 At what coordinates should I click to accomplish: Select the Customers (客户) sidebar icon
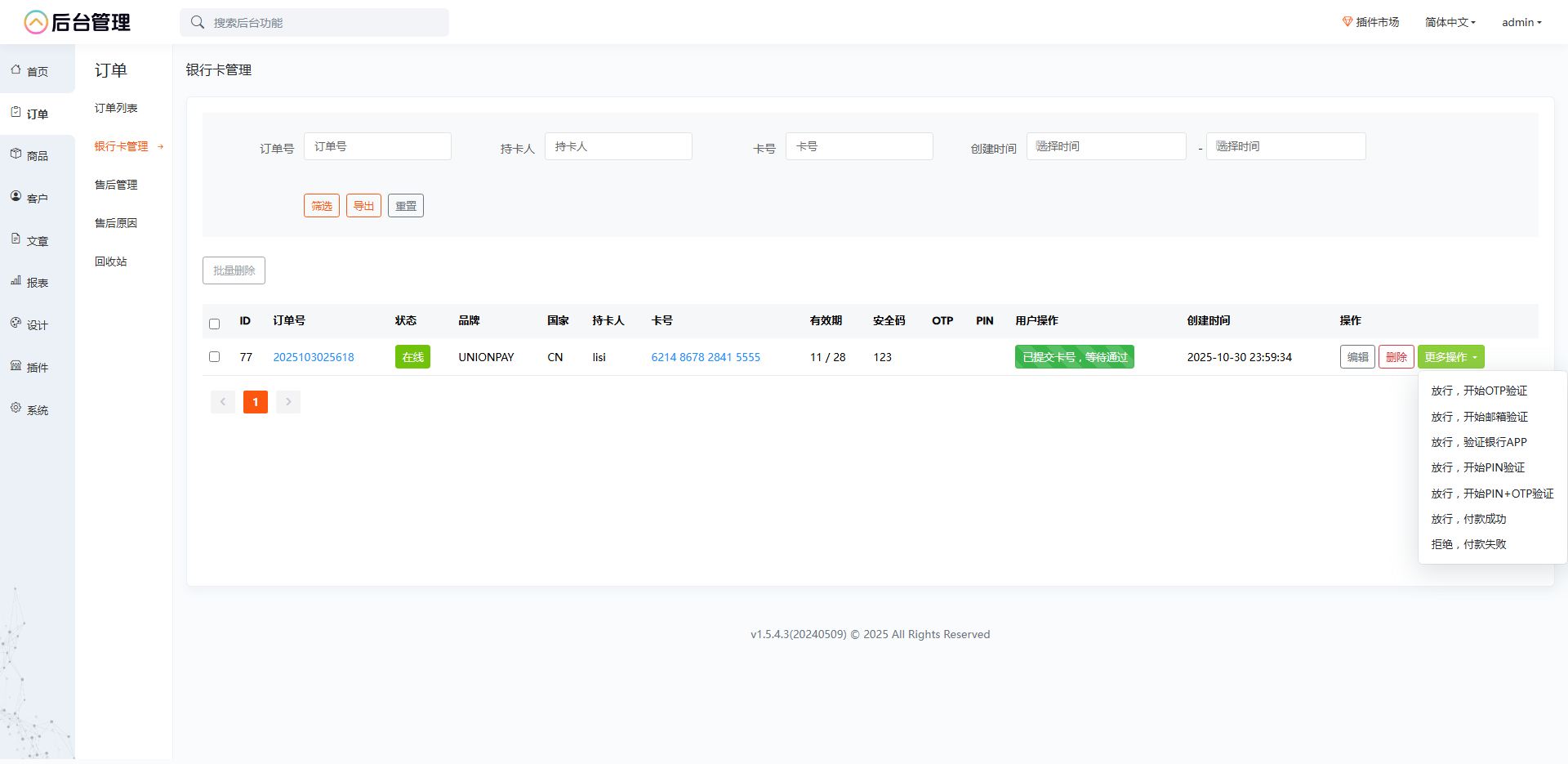click(16, 197)
